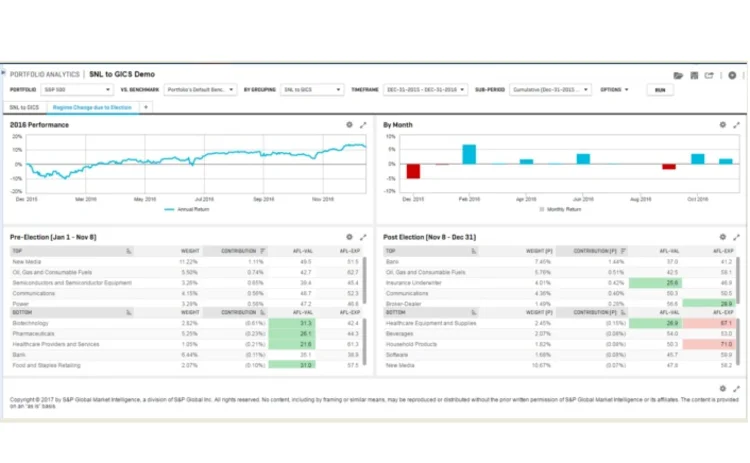Click 11.22% weight value for New Media
750x463 pixels.
pos(188,262)
